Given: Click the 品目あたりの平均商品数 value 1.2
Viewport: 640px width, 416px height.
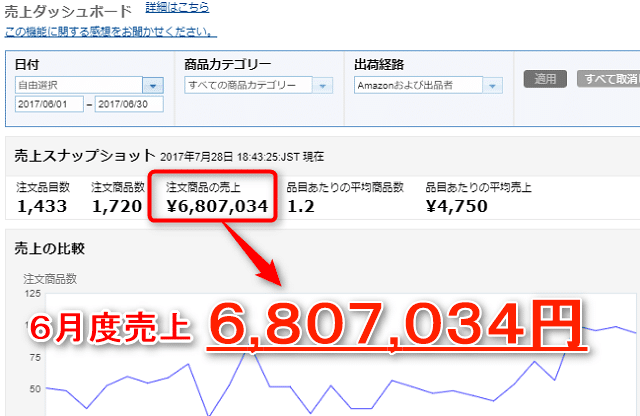Looking at the screenshot, I should tap(302, 207).
